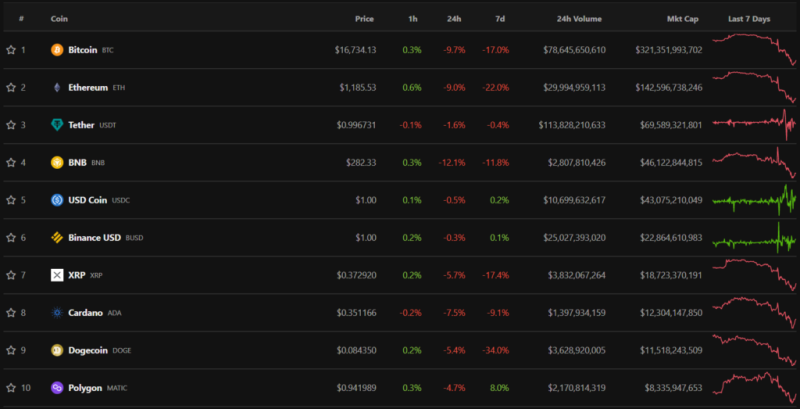Click the rank # column header
The width and height of the screenshot is (800, 409).
coord(22,18)
